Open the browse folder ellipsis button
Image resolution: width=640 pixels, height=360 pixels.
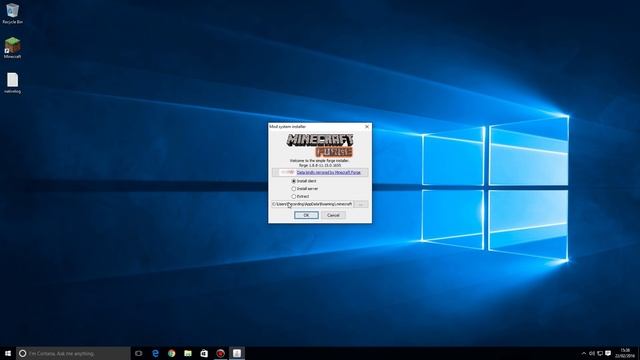point(361,204)
